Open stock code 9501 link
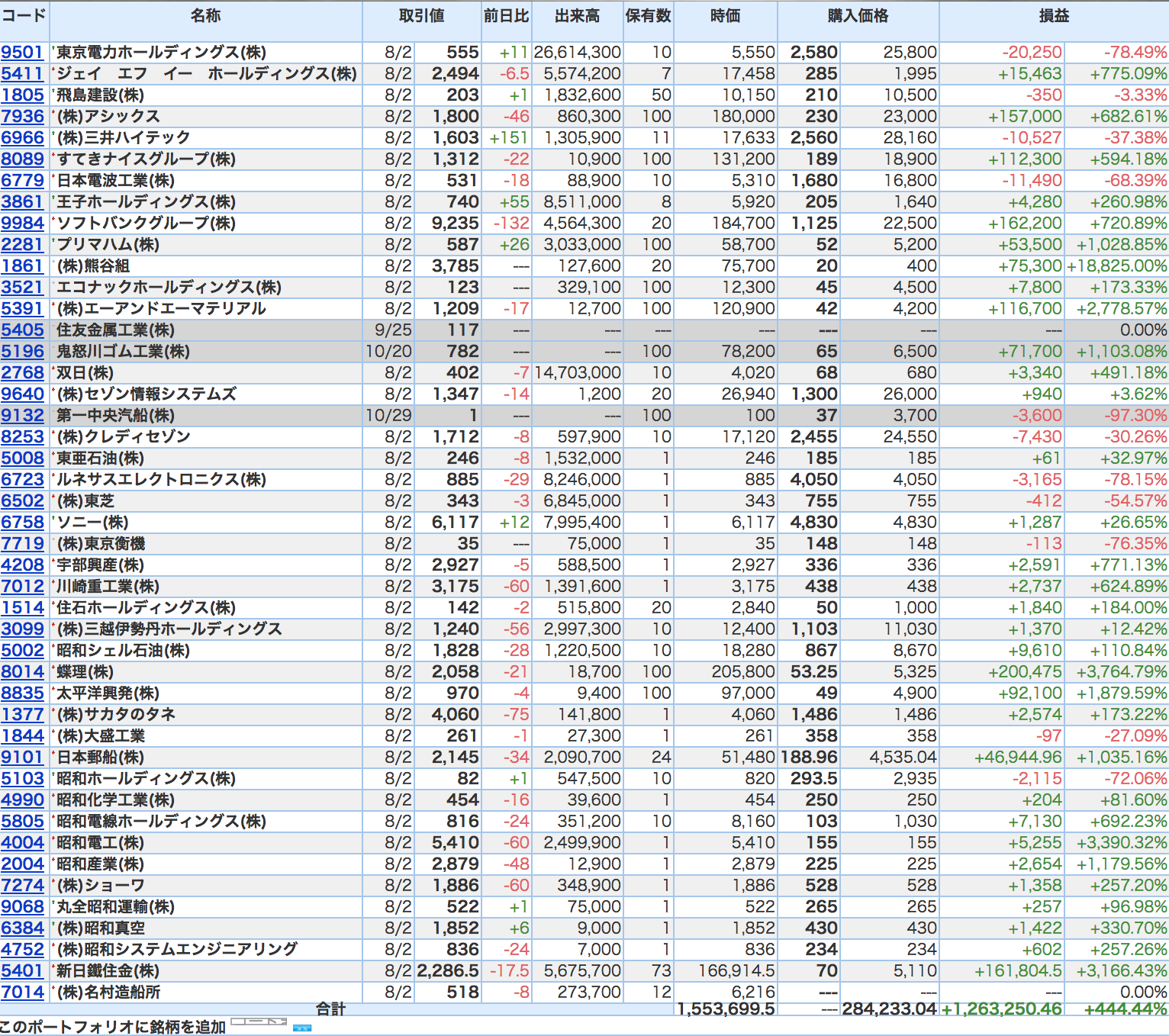Screen dimensions: 1169x1036 tap(22, 52)
